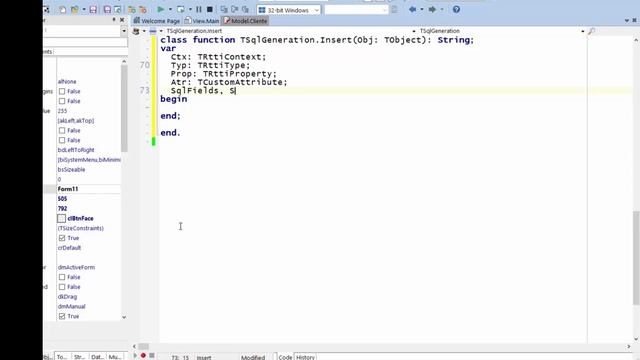
Task: Switch to the History view tab
Action: coord(305,357)
